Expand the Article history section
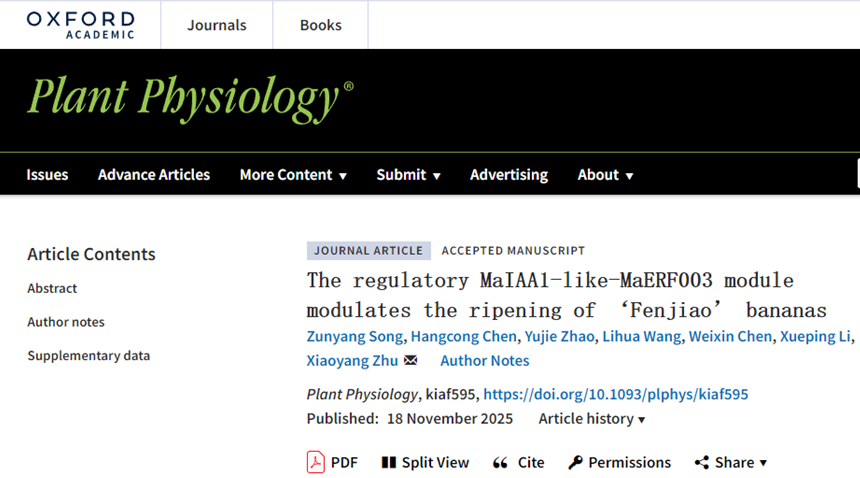Viewport: 860px width, 478px height. click(592, 419)
